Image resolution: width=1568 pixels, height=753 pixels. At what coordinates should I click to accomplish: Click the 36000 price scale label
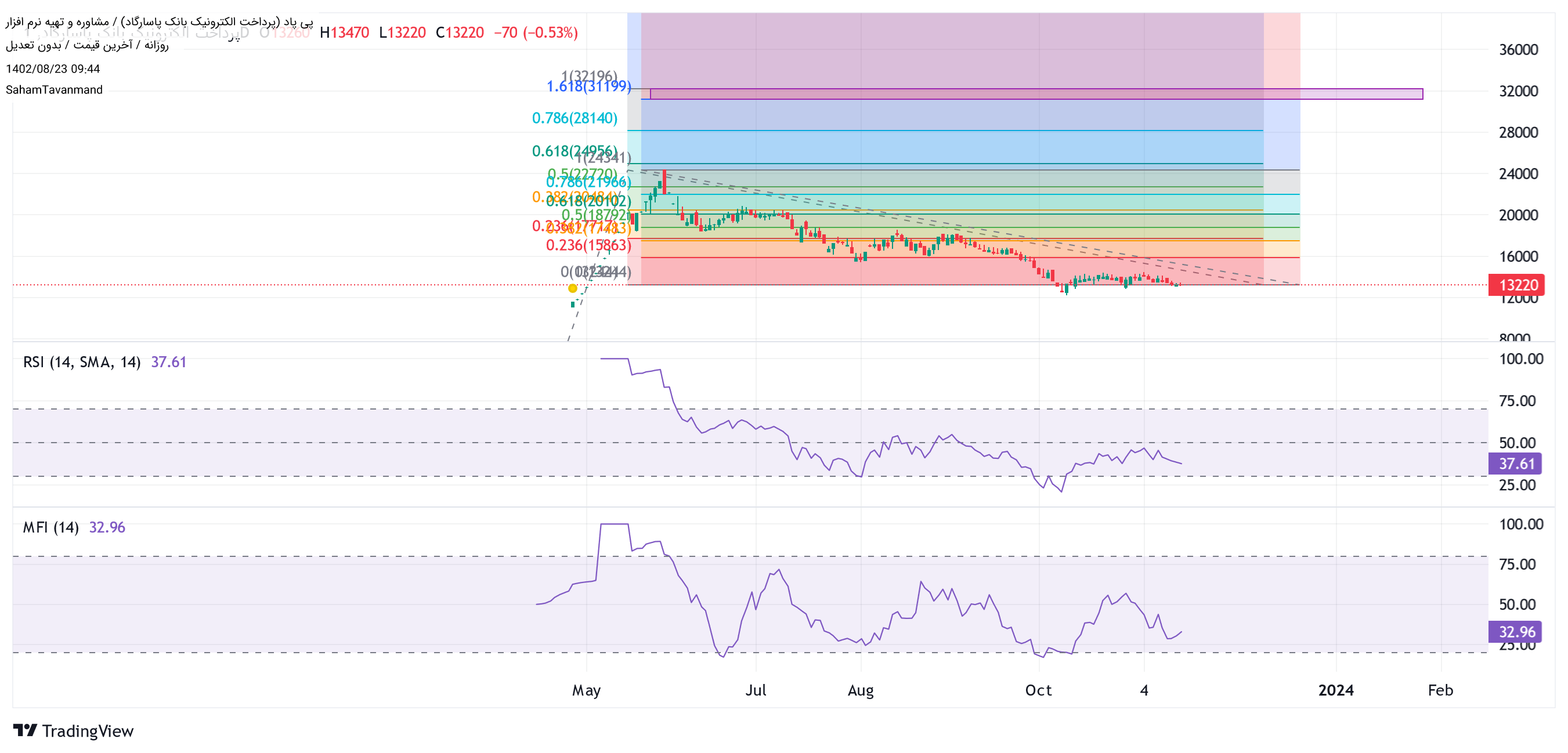click(1518, 50)
